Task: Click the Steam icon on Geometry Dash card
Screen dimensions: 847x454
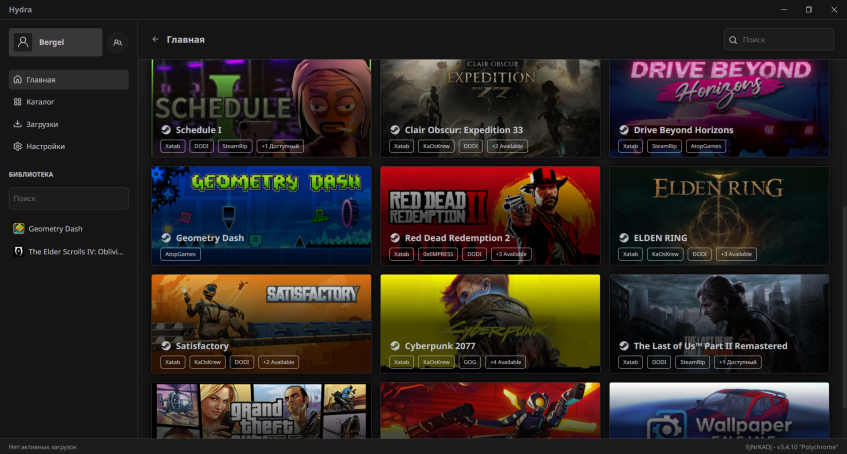Action: pos(166,238)
